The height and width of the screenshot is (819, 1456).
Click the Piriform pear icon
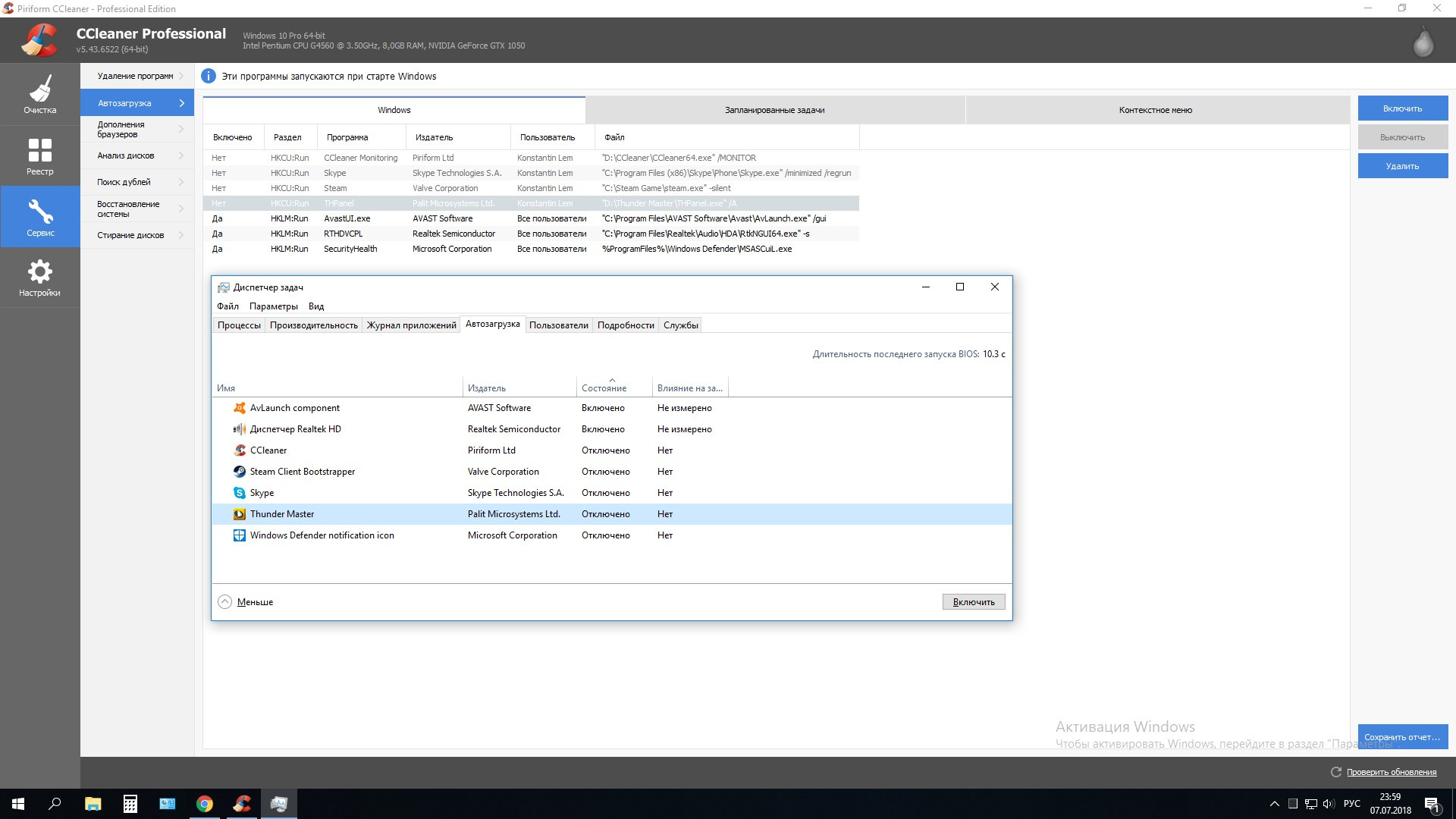coord(1423,42)
